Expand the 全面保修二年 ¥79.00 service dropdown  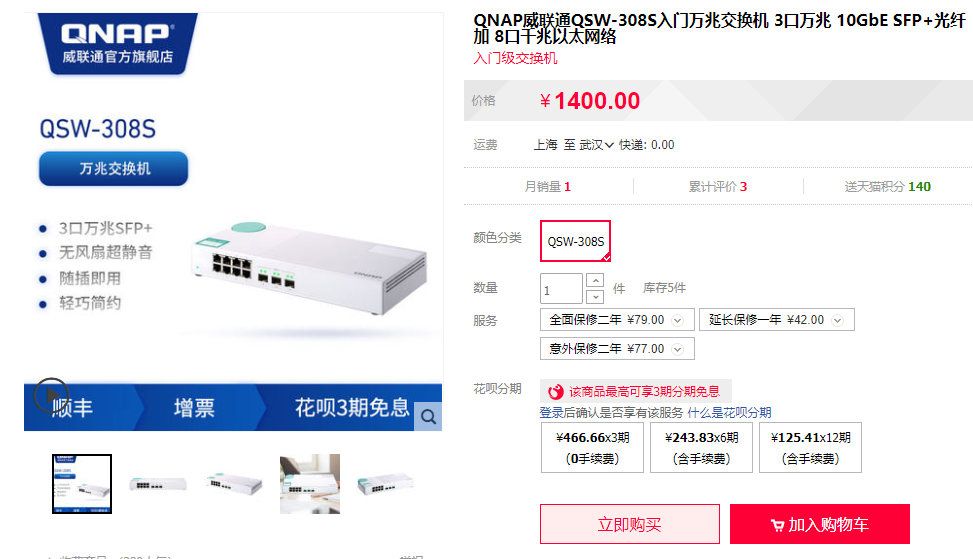(x=617, y=320)
